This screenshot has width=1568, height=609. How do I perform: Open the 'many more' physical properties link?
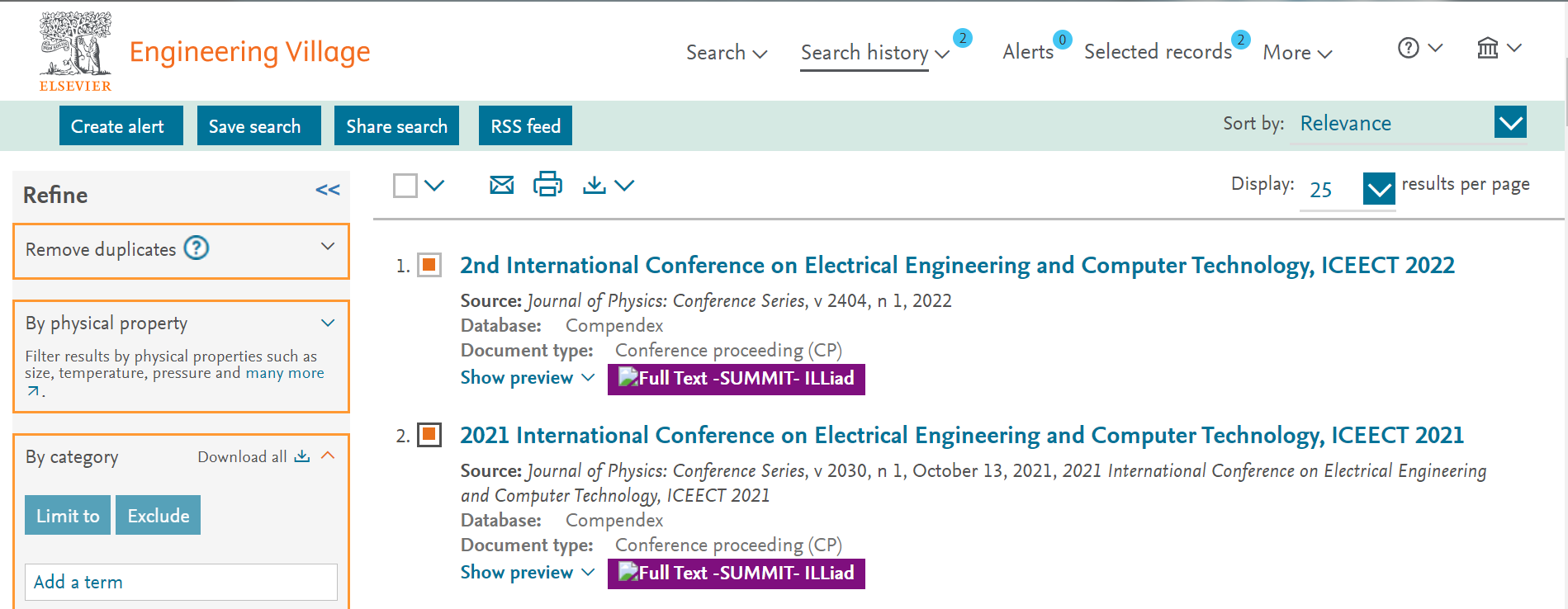pos(284,373)
